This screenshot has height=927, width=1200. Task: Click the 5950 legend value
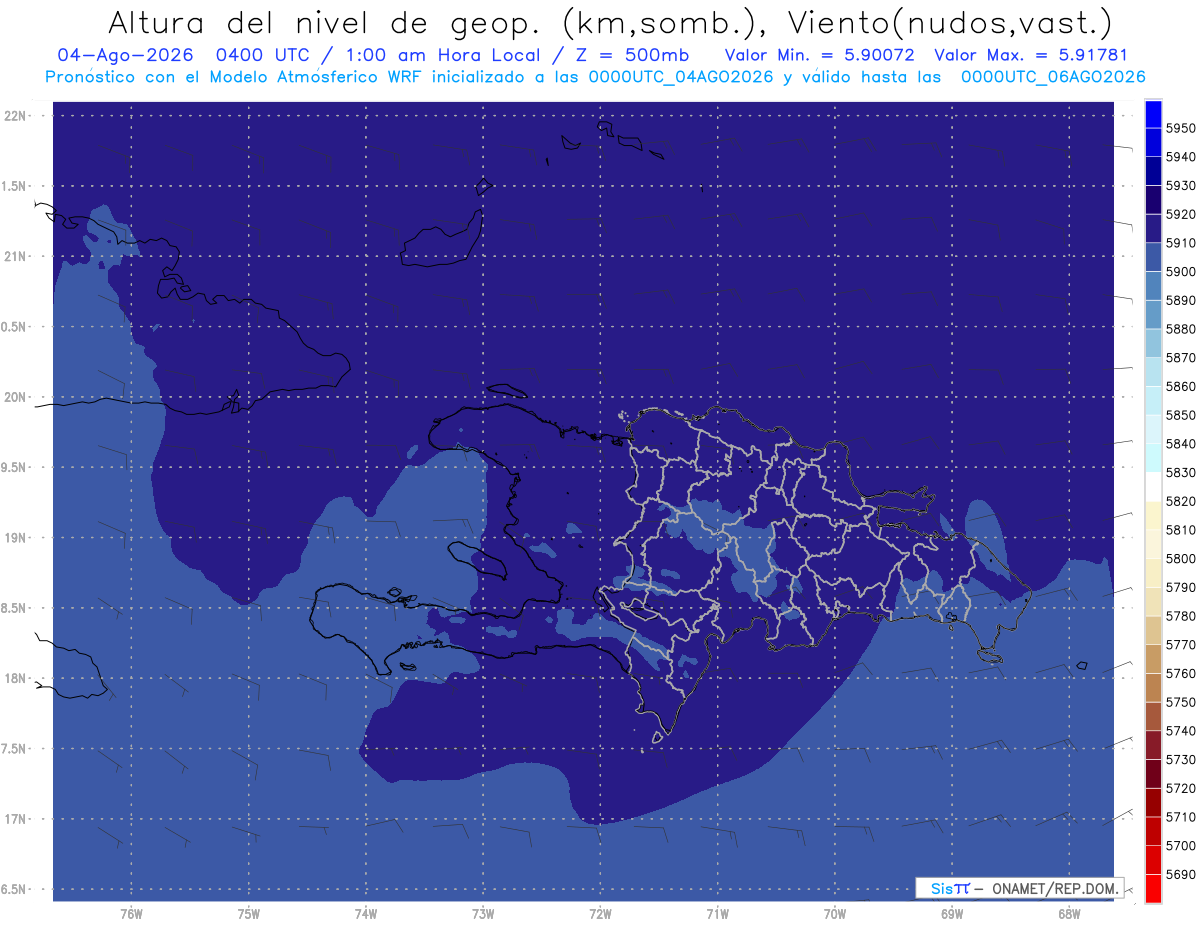[1180, 128]
